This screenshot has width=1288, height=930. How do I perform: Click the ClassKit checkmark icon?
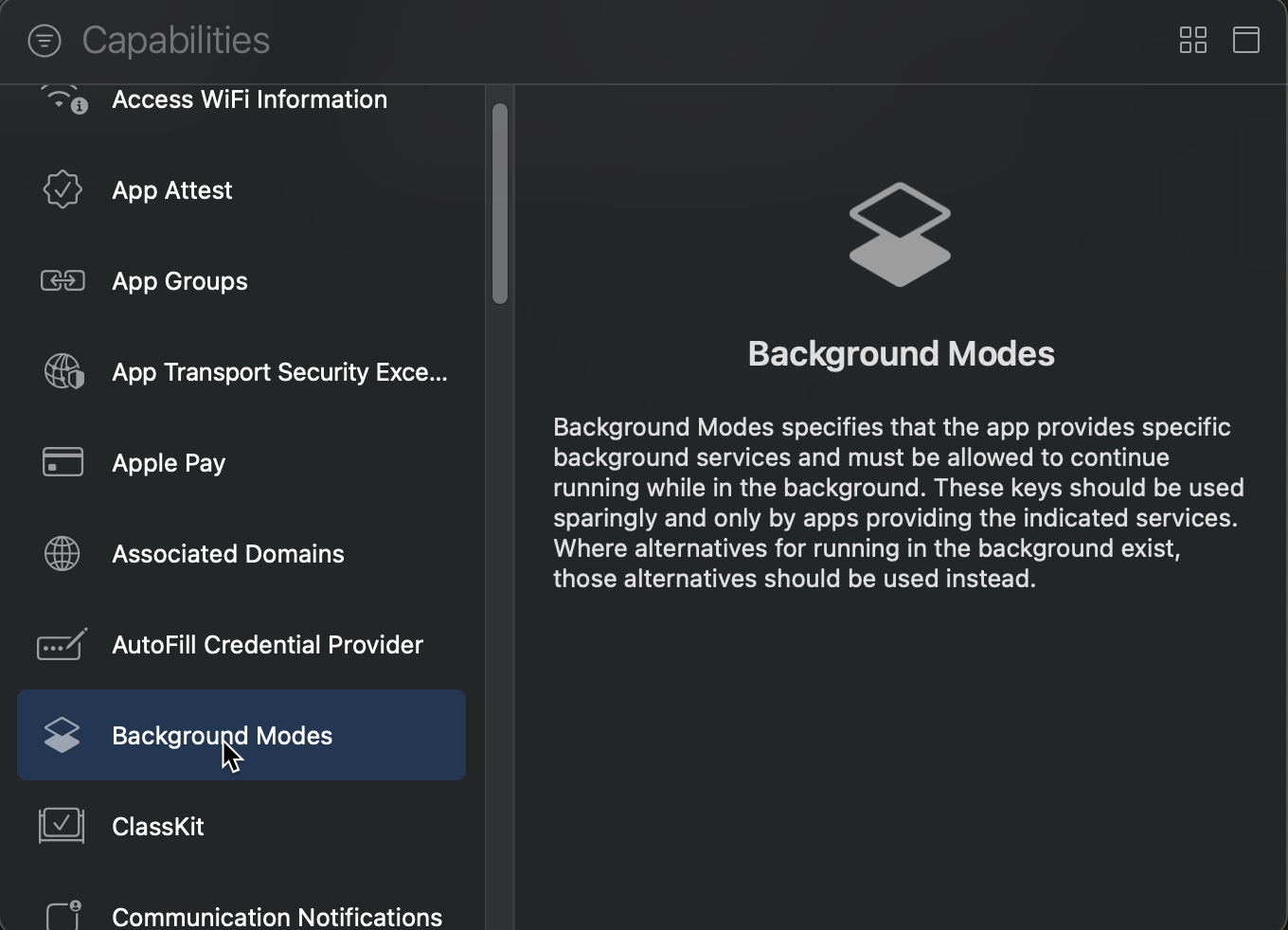[62, 825]
